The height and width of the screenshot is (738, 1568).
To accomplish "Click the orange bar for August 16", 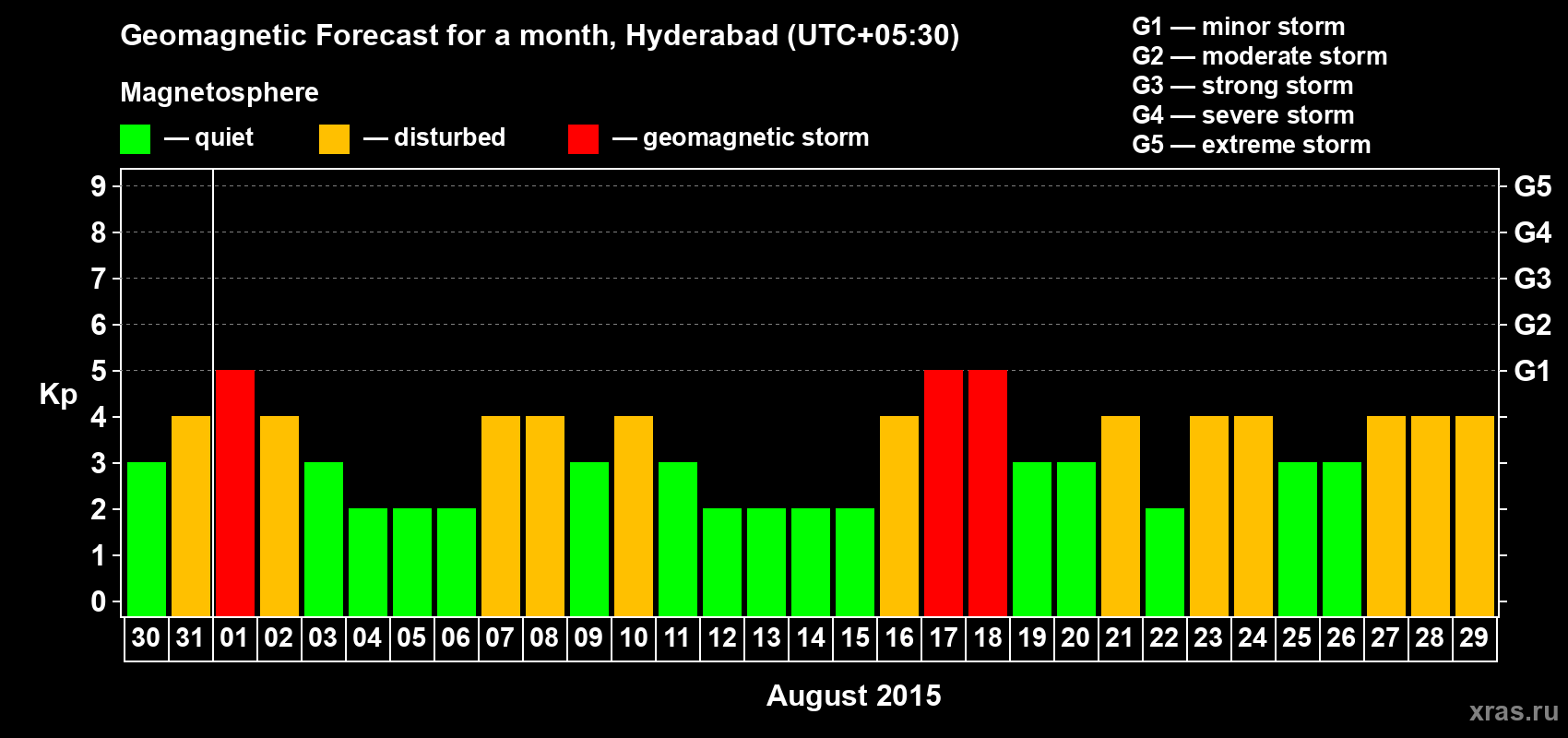I will pos(899,516).
